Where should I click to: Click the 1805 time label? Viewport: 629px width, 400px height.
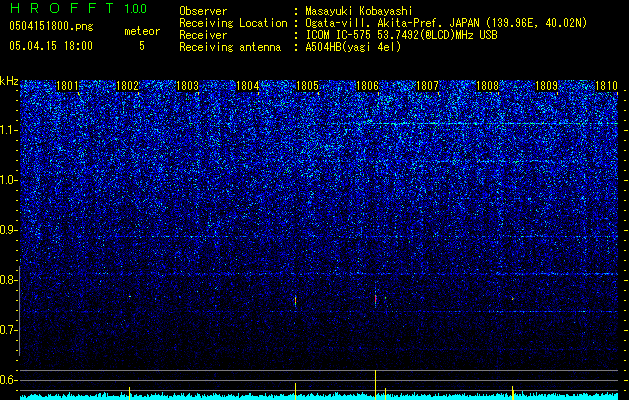[x=307, y=86]
